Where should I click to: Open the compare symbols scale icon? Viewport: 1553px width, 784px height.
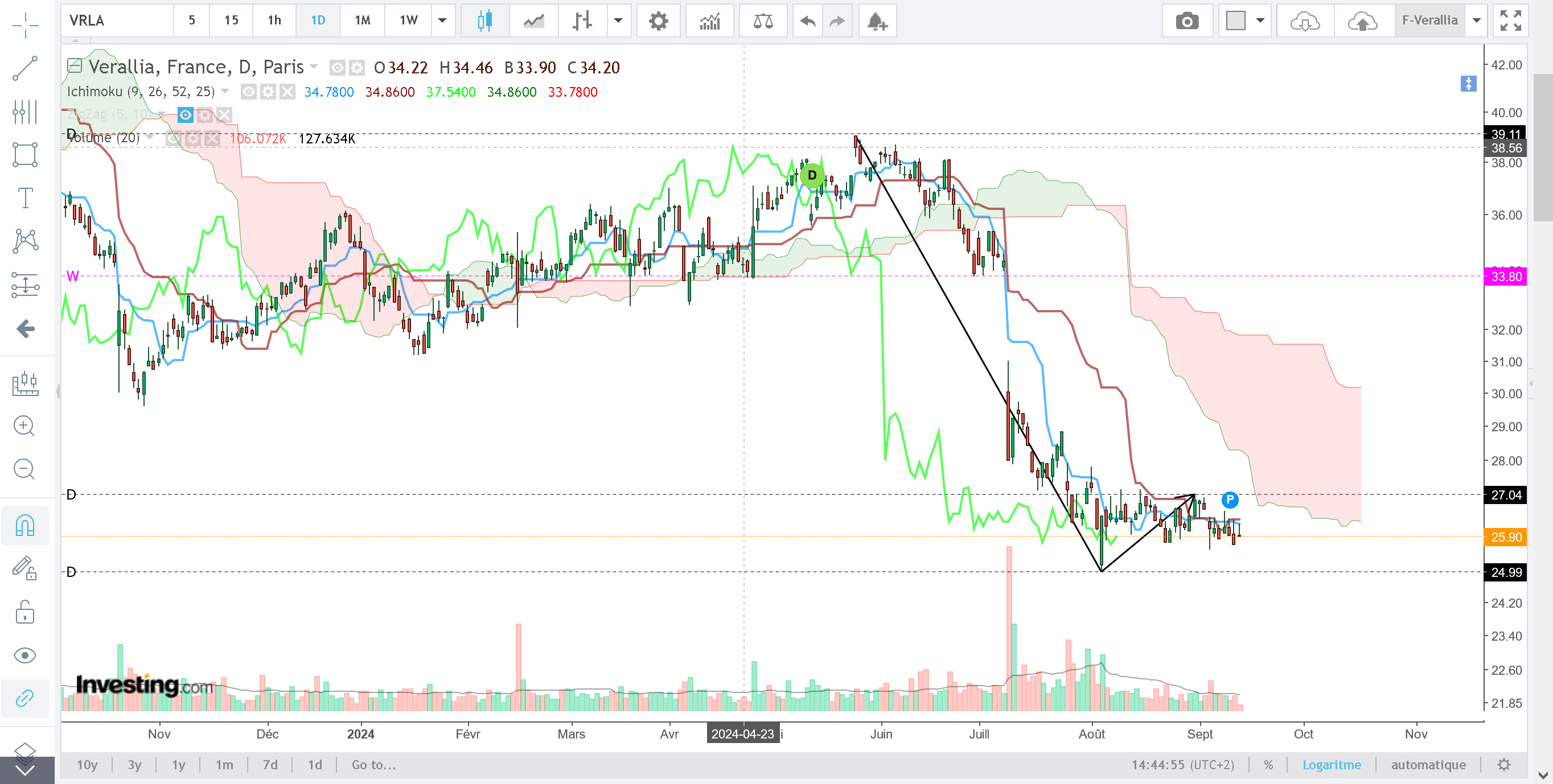(763, 21)
